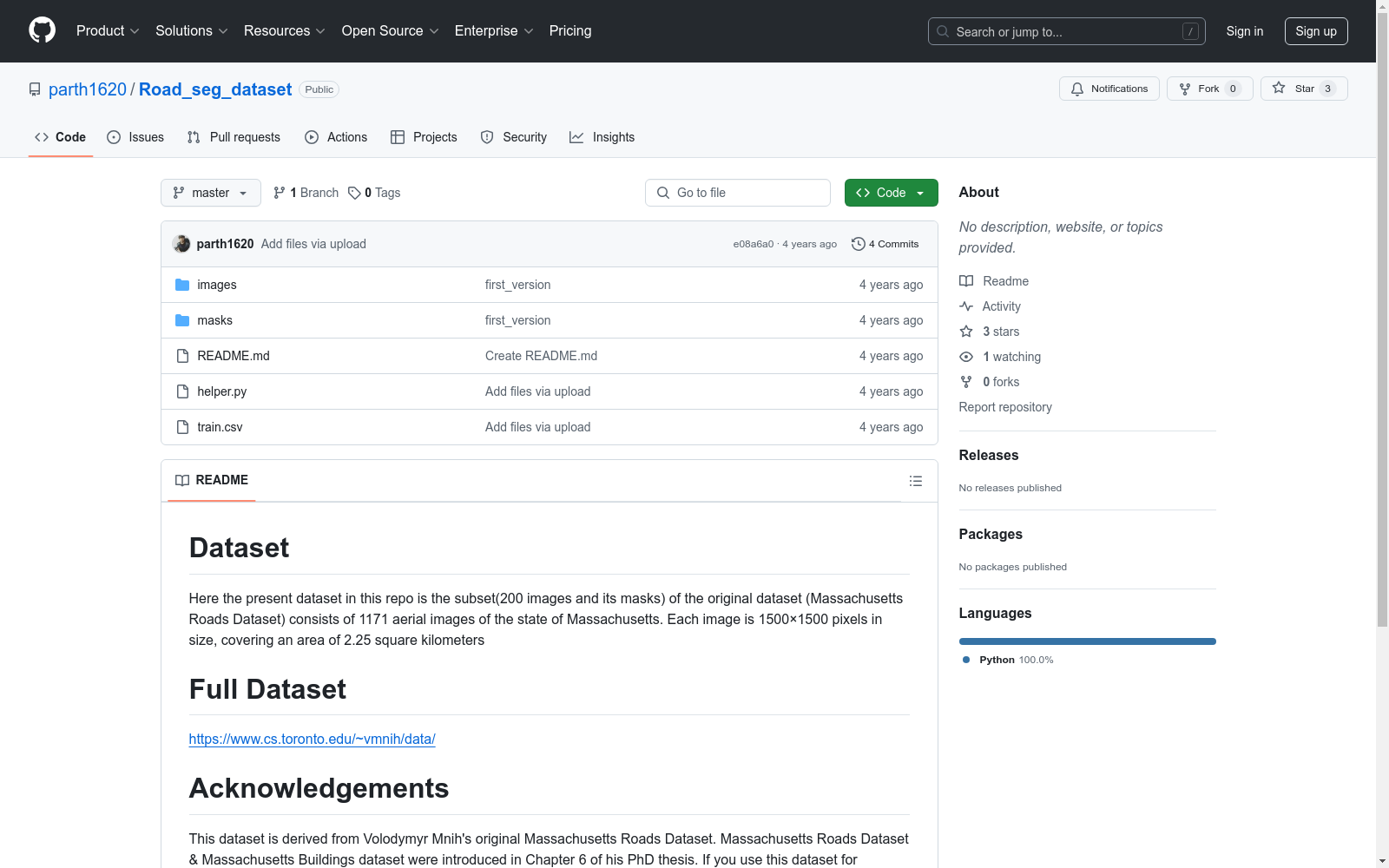
Task: Click the Tags tag icon
Action: 354,193
